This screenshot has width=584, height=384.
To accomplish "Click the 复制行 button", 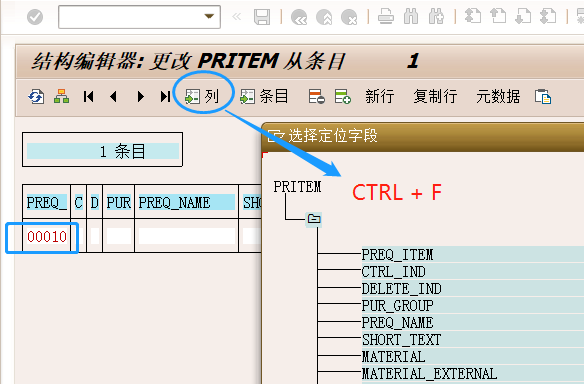I will (x=435, y=97).
